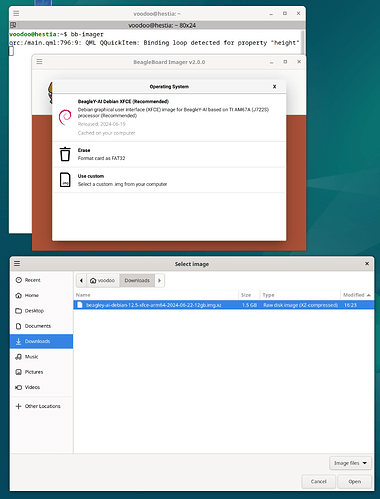The image size is (380, 499).
Task: Click the Debian swirl logo icon
Action: (x=65, y=117)
